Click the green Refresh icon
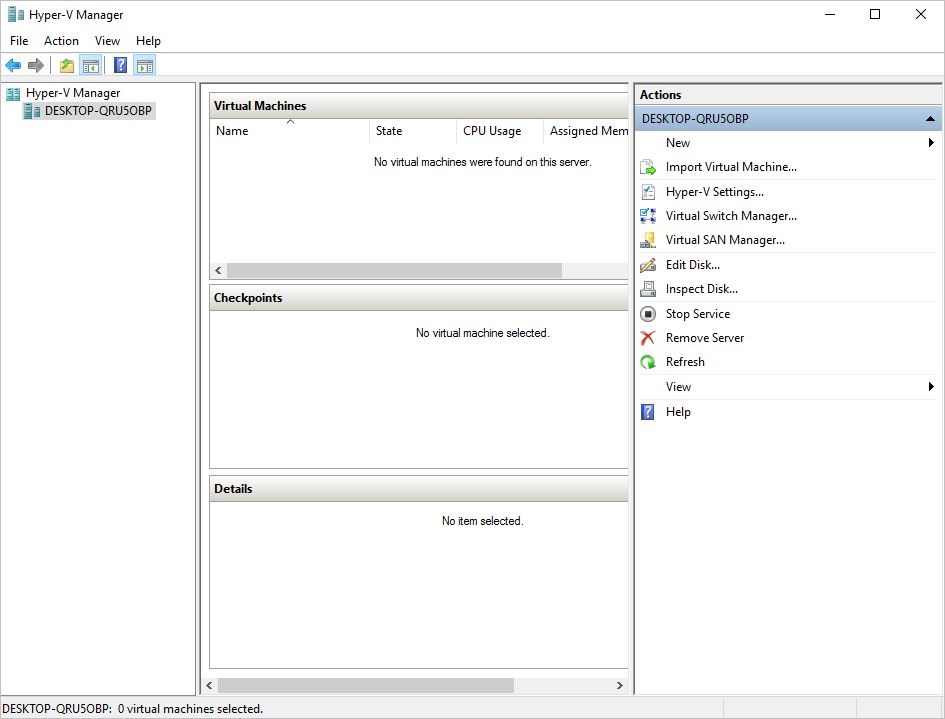 (x=648, y=362)
